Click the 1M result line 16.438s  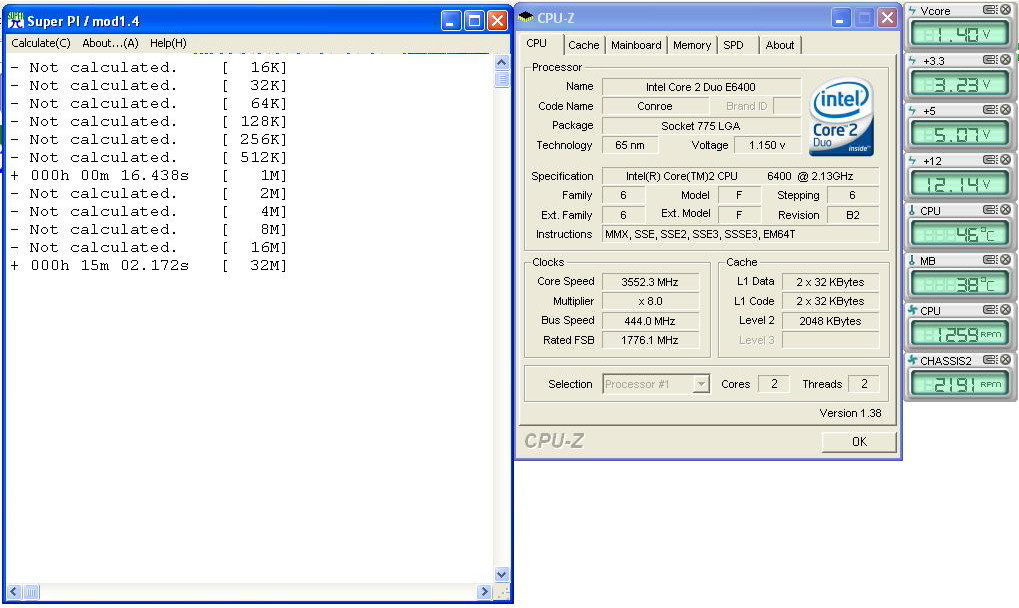tap(148, 175)
